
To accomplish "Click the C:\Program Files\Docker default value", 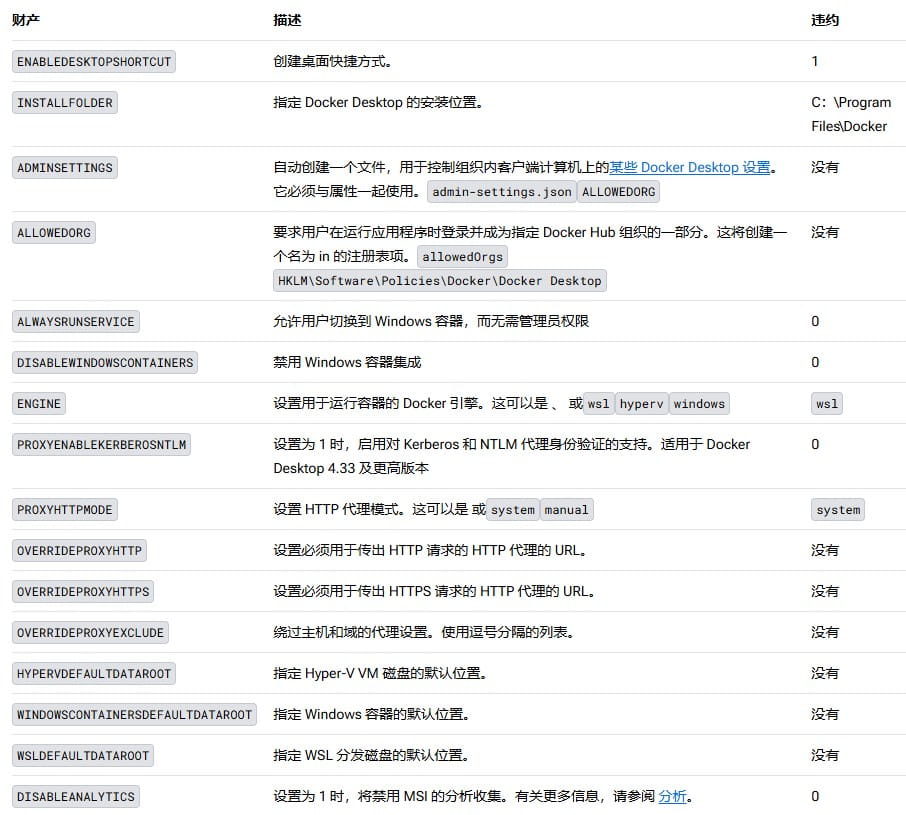I will pyautogui.click(x=851, y=114).
